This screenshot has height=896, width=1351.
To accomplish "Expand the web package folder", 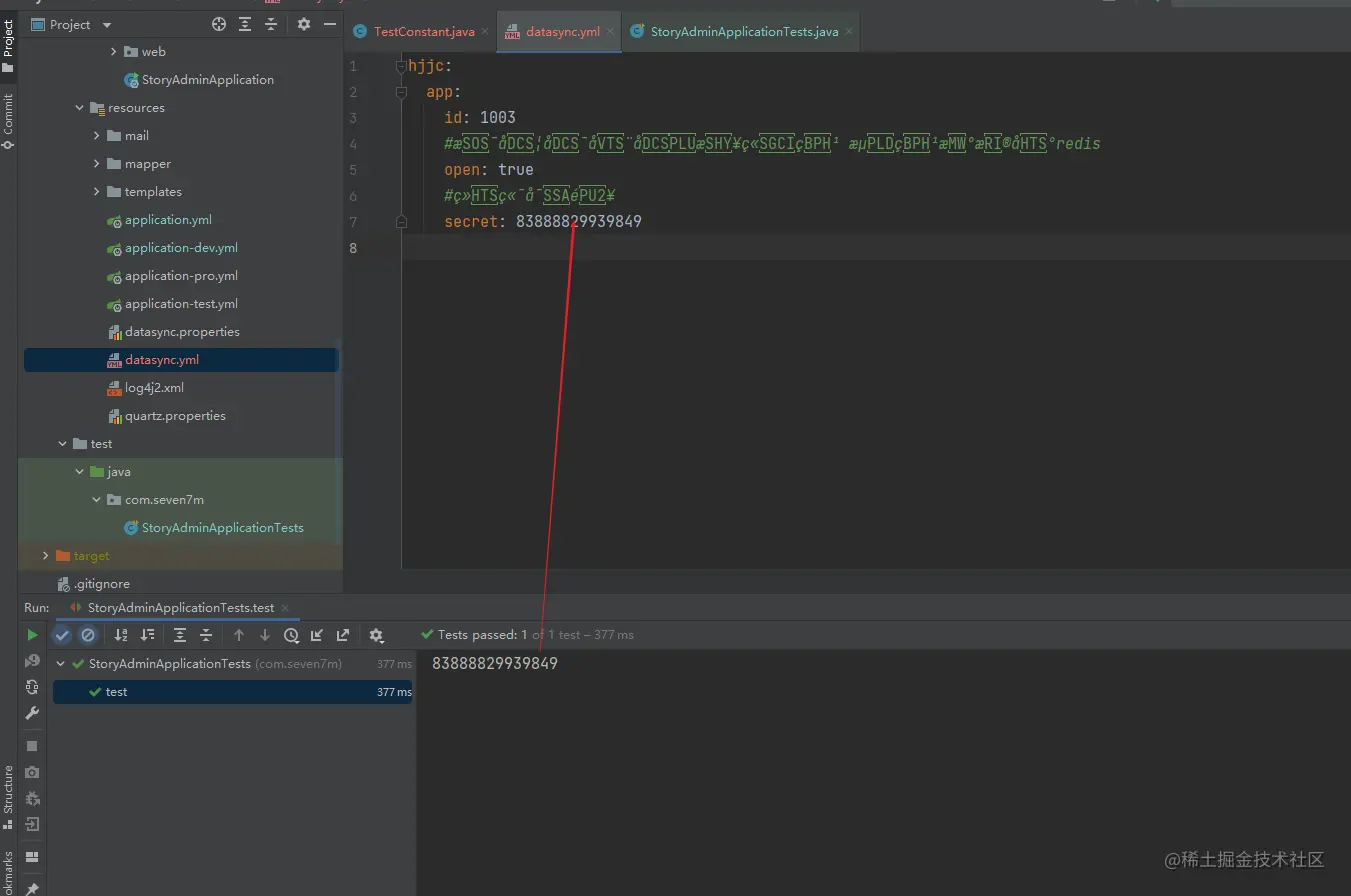I will pos(114,52).
